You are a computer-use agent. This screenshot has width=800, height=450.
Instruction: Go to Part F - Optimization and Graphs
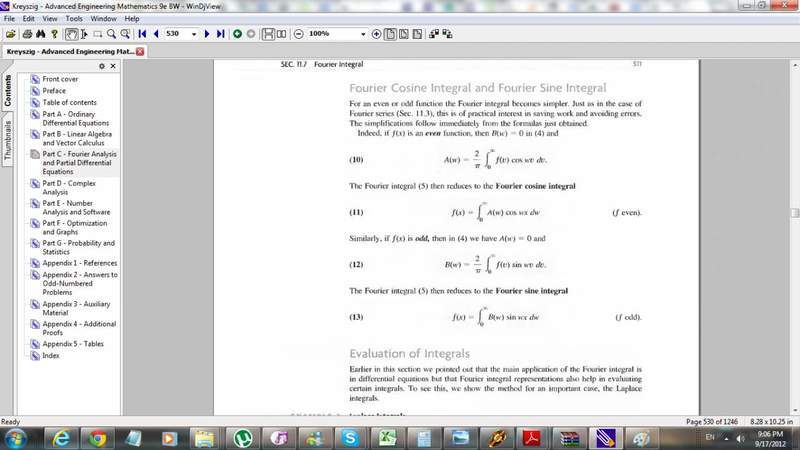74,228
